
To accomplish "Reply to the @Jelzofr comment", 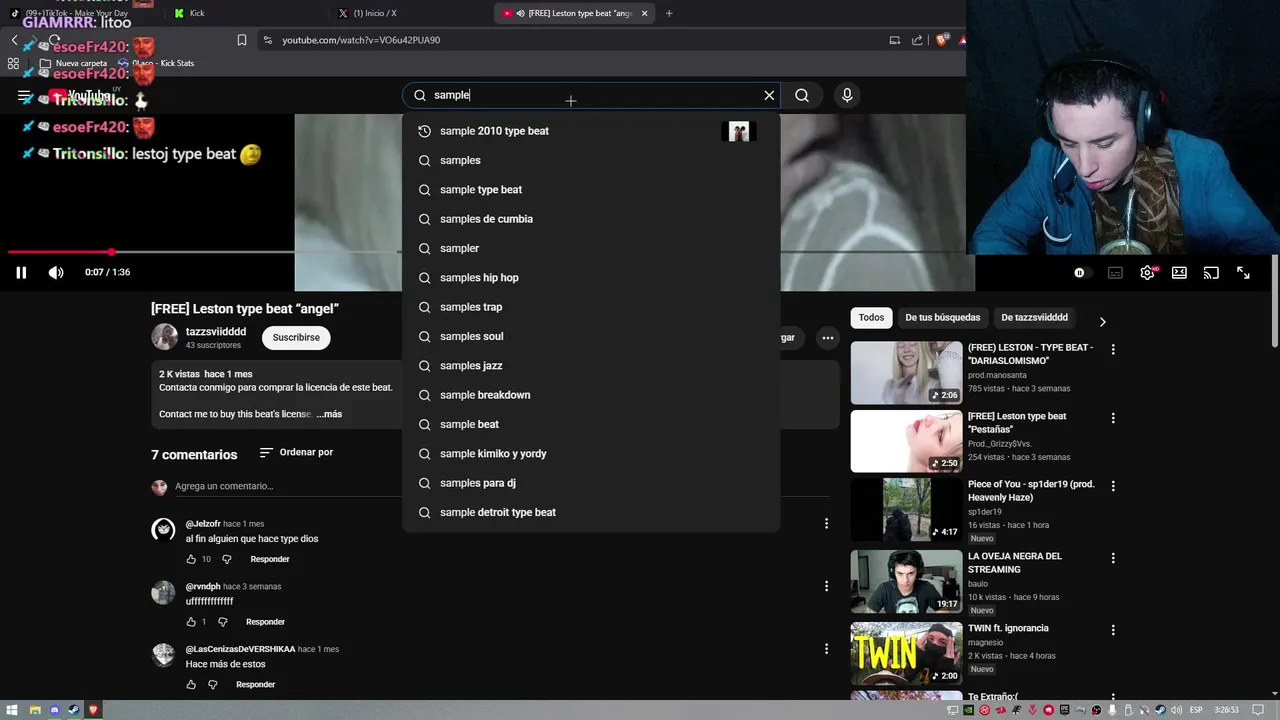I will 270,559.
